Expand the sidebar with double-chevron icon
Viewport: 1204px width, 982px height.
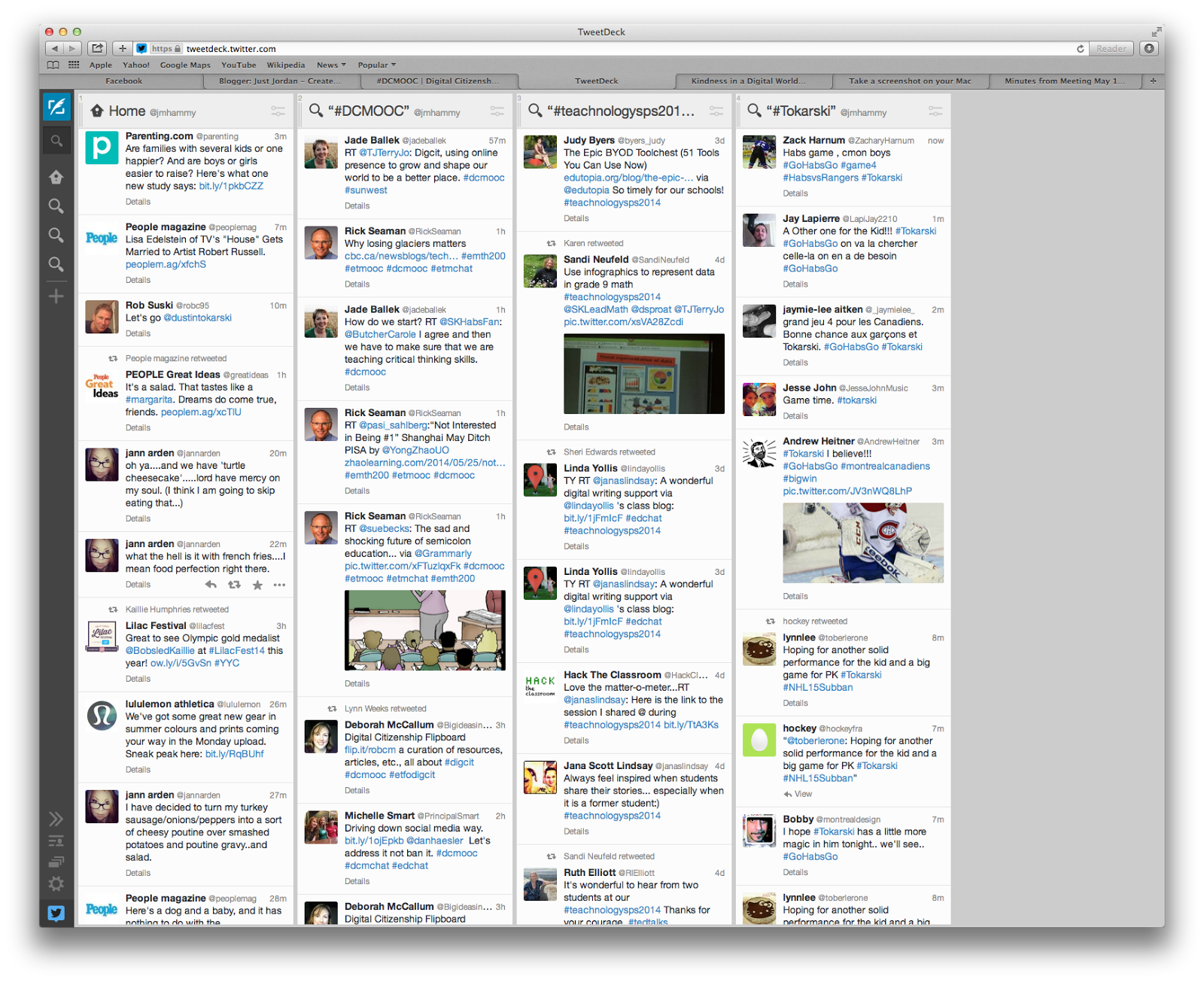(56, 819)
